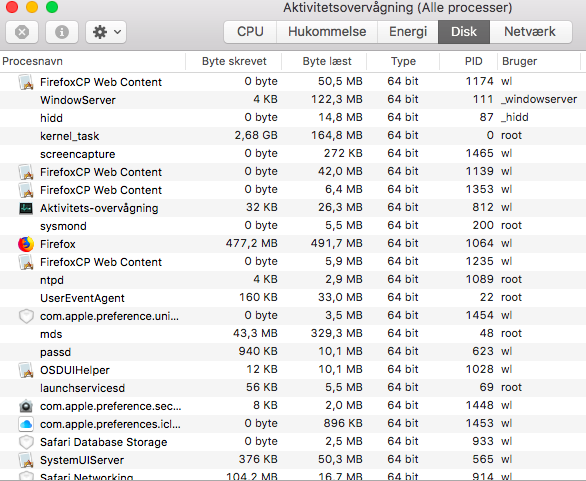This screenshot has width=586, height=481.
Task: Sort by the Type column header
Action: click(x=403, y=61)
